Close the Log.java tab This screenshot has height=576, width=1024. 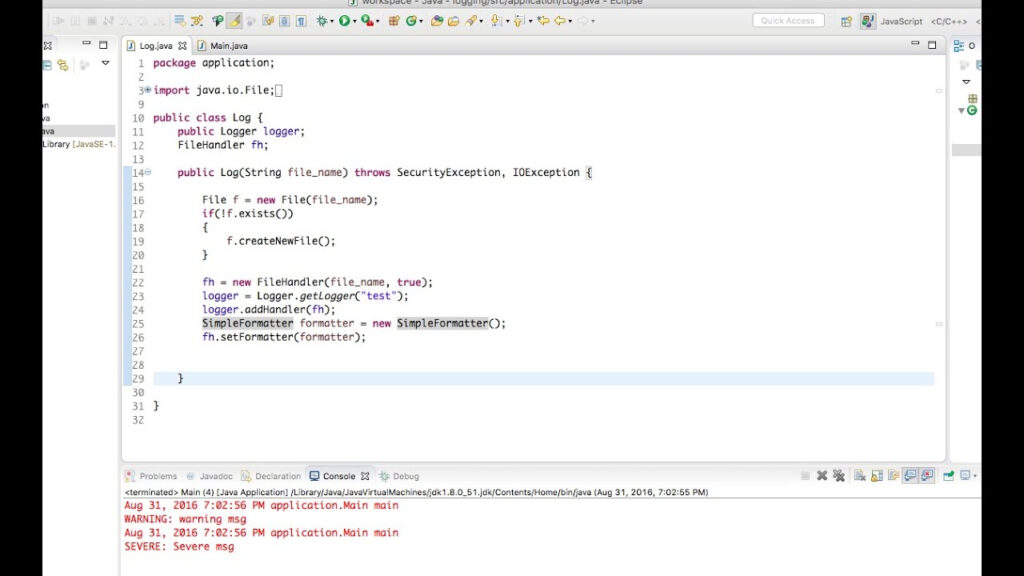182,46
